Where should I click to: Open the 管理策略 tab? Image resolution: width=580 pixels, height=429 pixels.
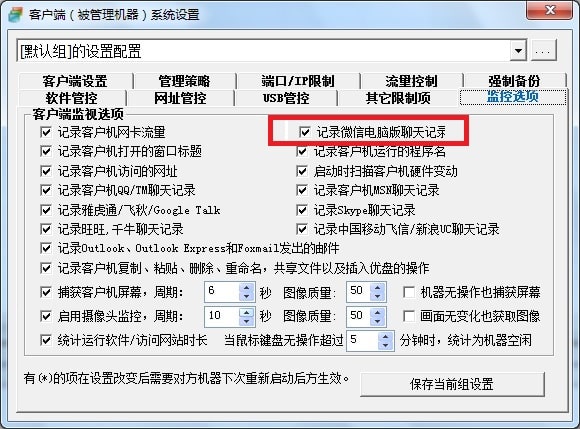[184, 81]
